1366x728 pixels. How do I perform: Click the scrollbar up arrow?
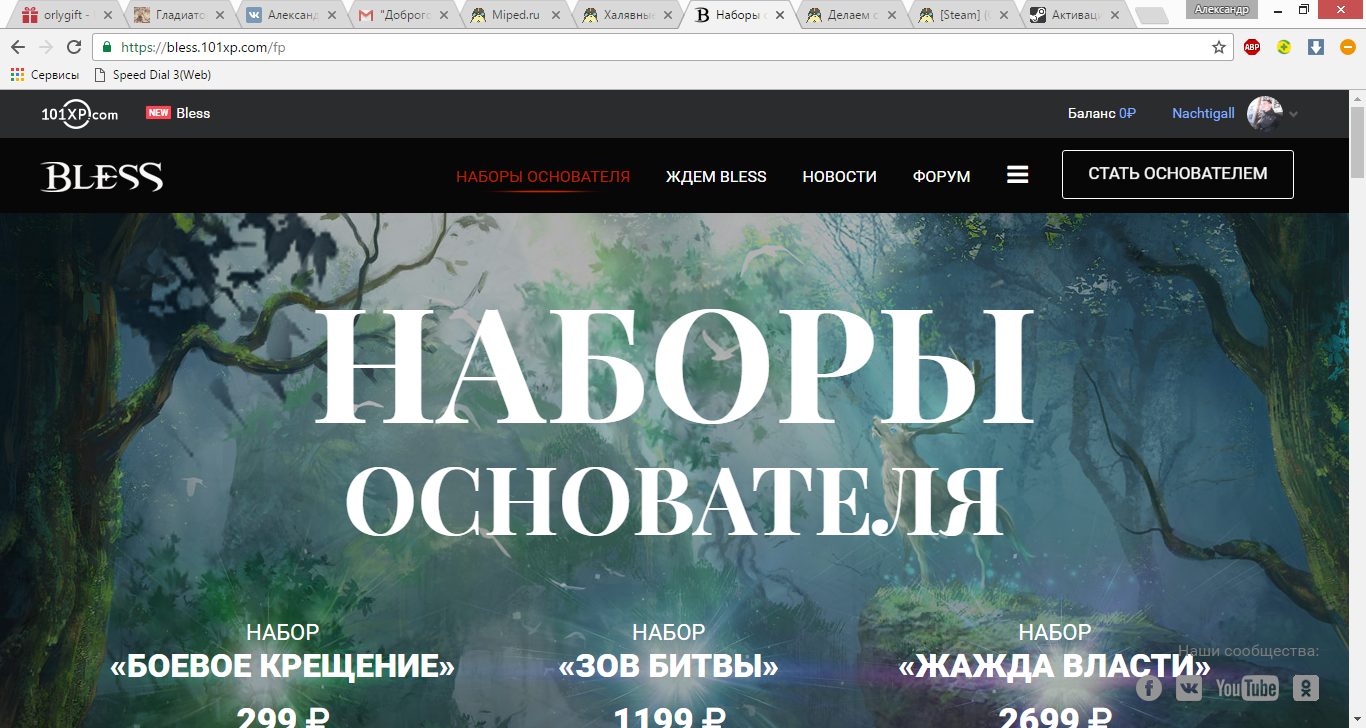coord(1357,97)
